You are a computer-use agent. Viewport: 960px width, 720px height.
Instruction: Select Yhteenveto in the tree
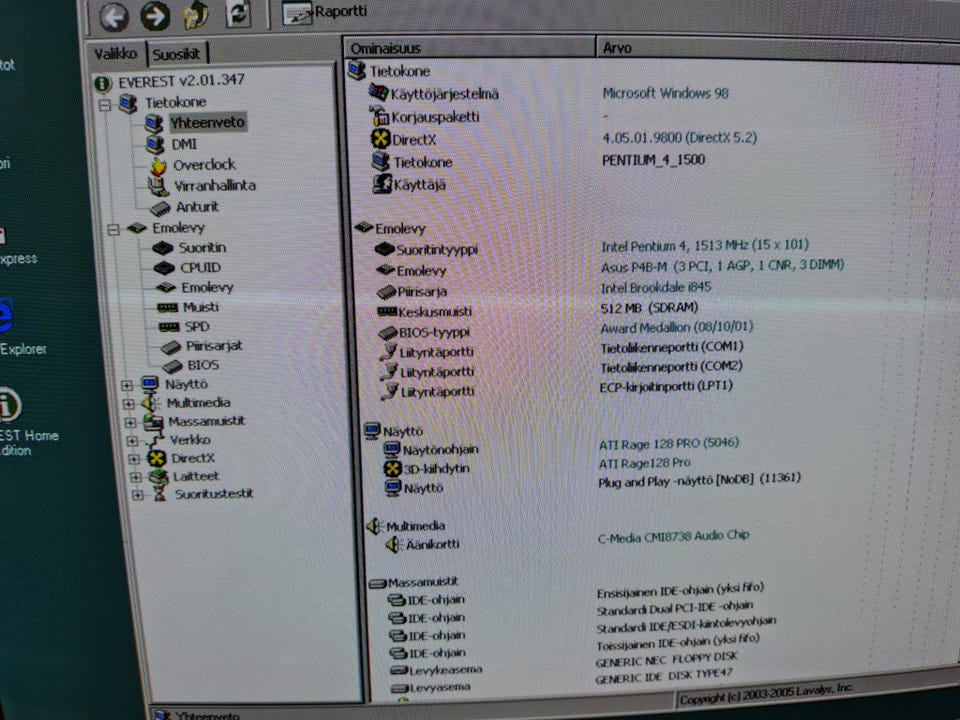[207, 122]
